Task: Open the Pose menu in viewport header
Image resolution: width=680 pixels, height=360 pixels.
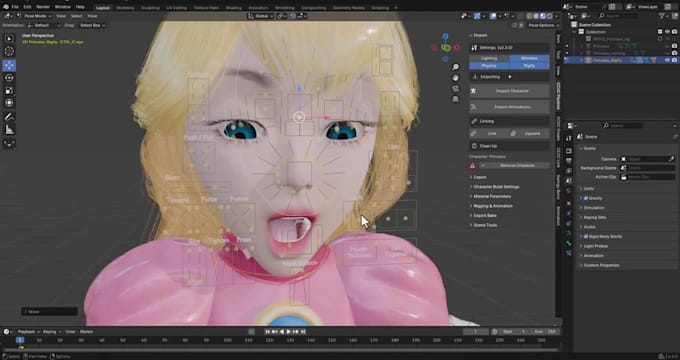Action: [92, 16]
